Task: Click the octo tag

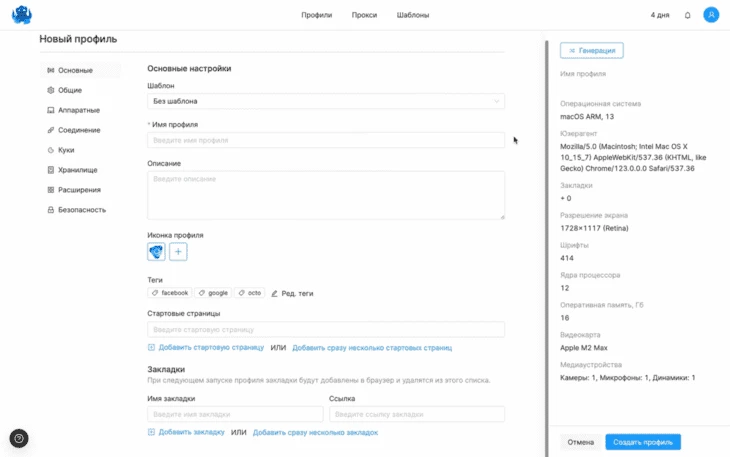Action: [x=250, y=293]
